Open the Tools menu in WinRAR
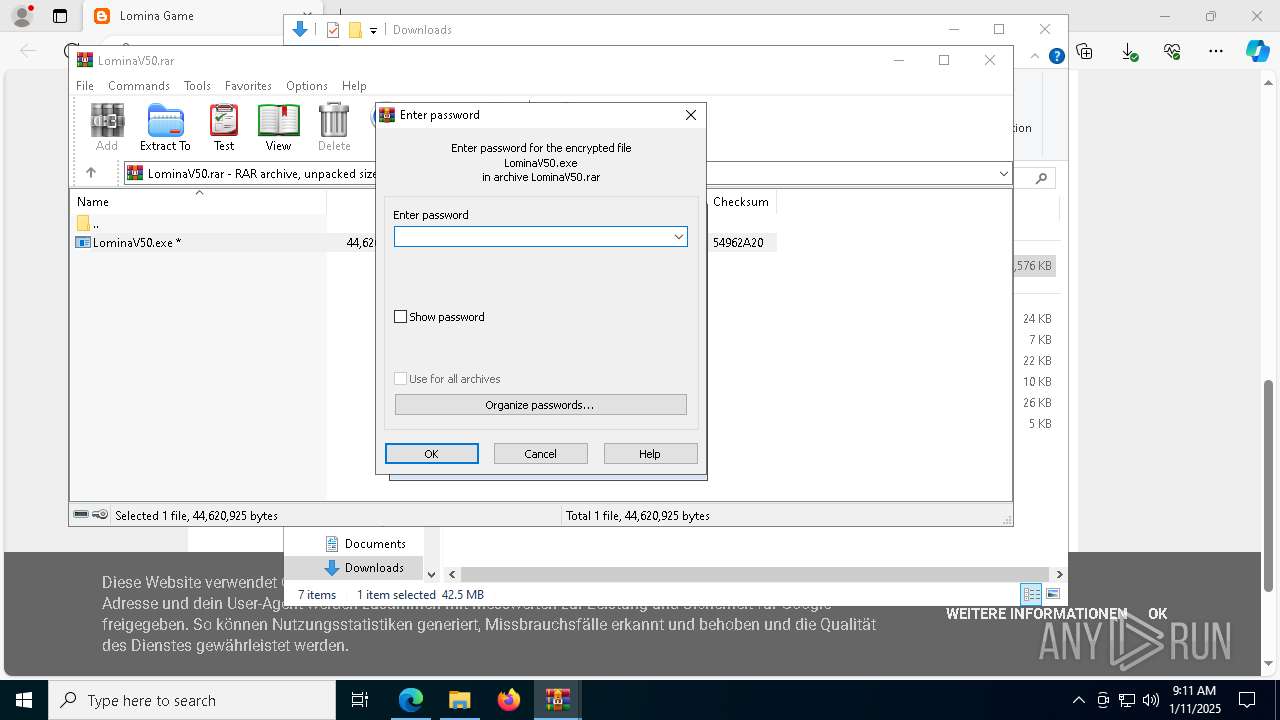This screenshot has height=720, width=1280. pyautogui.click(x=197, y=86)
